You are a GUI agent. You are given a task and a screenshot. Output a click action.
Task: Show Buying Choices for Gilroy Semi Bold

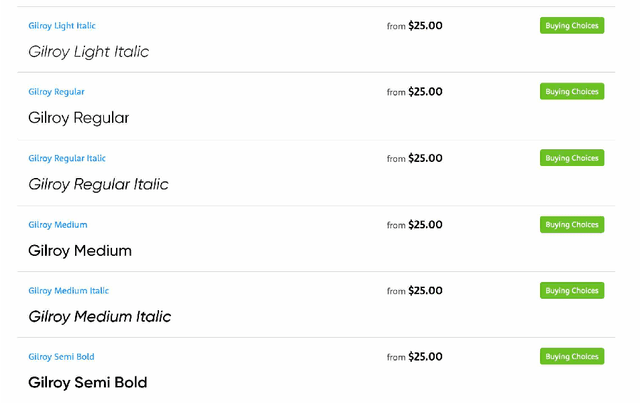point(572,357)
